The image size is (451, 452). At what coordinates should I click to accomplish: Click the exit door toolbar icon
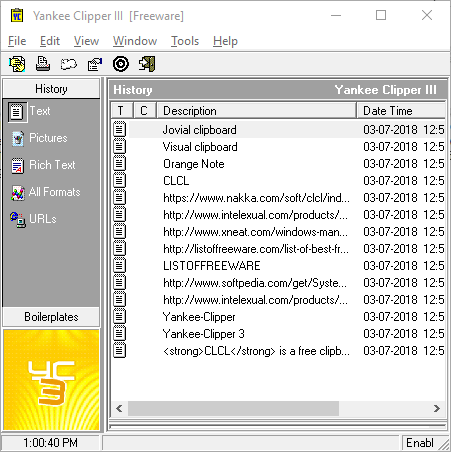click(x=147, y=64)
